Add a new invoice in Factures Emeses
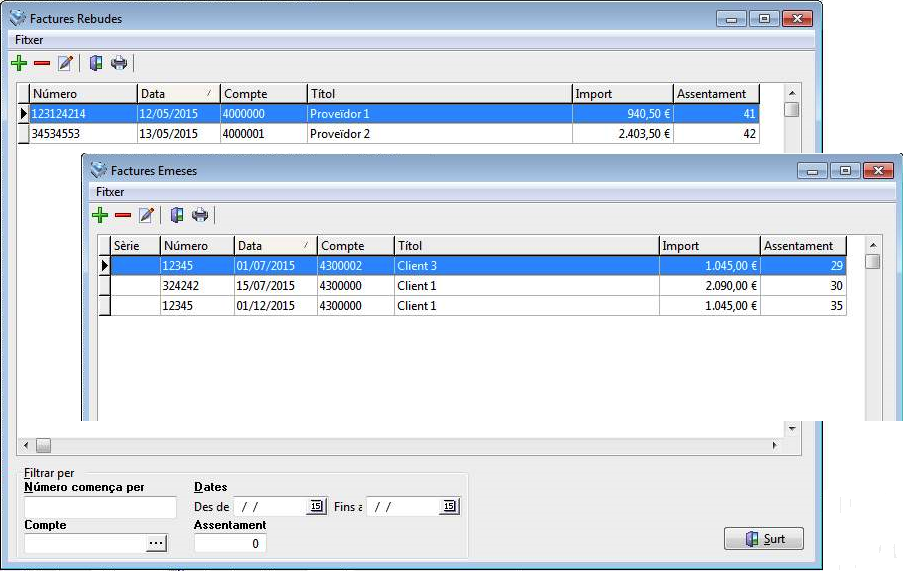 pos(100,215)
